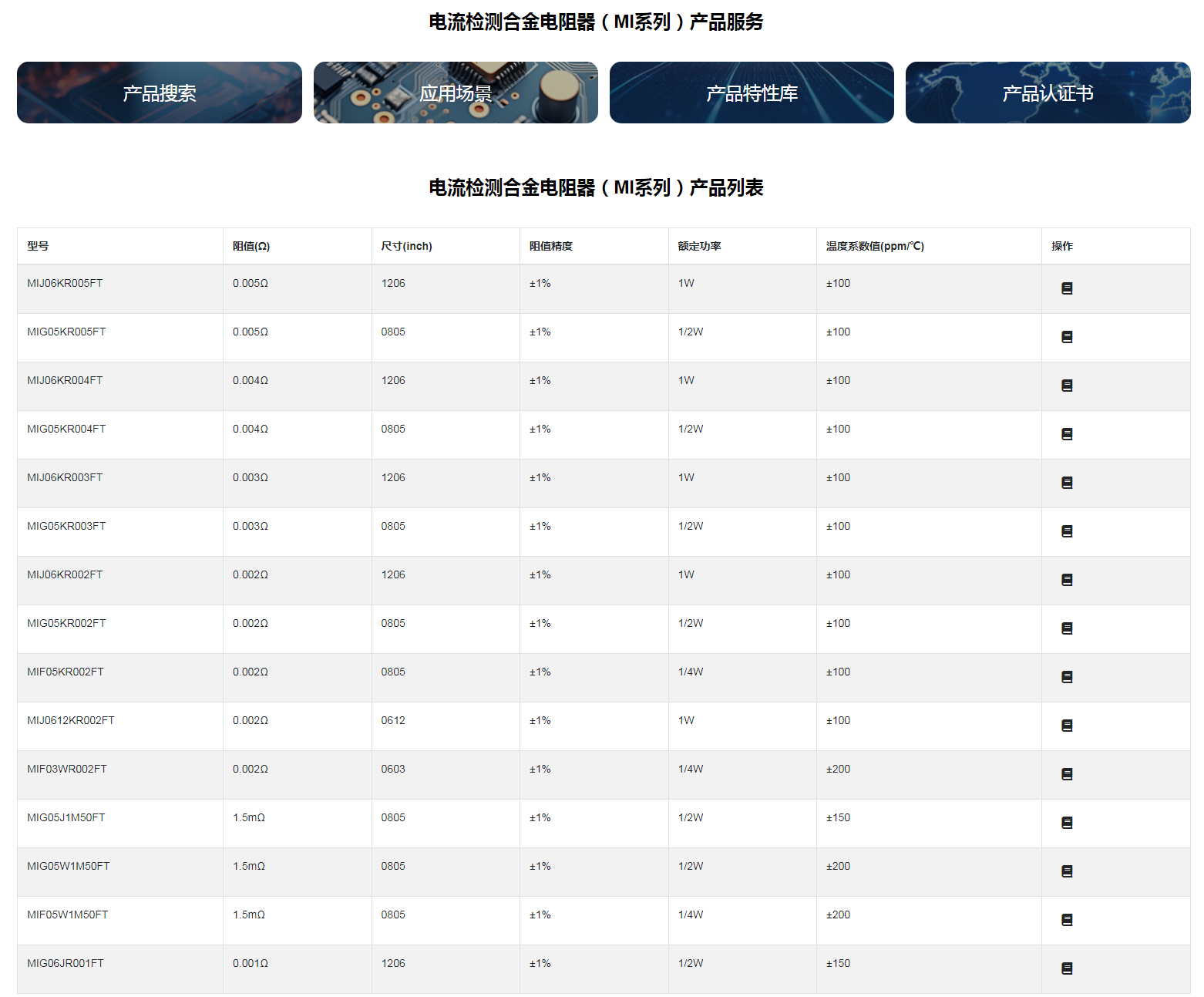Open document icon for MIF05KR002FT row

tap(1067, 677)
